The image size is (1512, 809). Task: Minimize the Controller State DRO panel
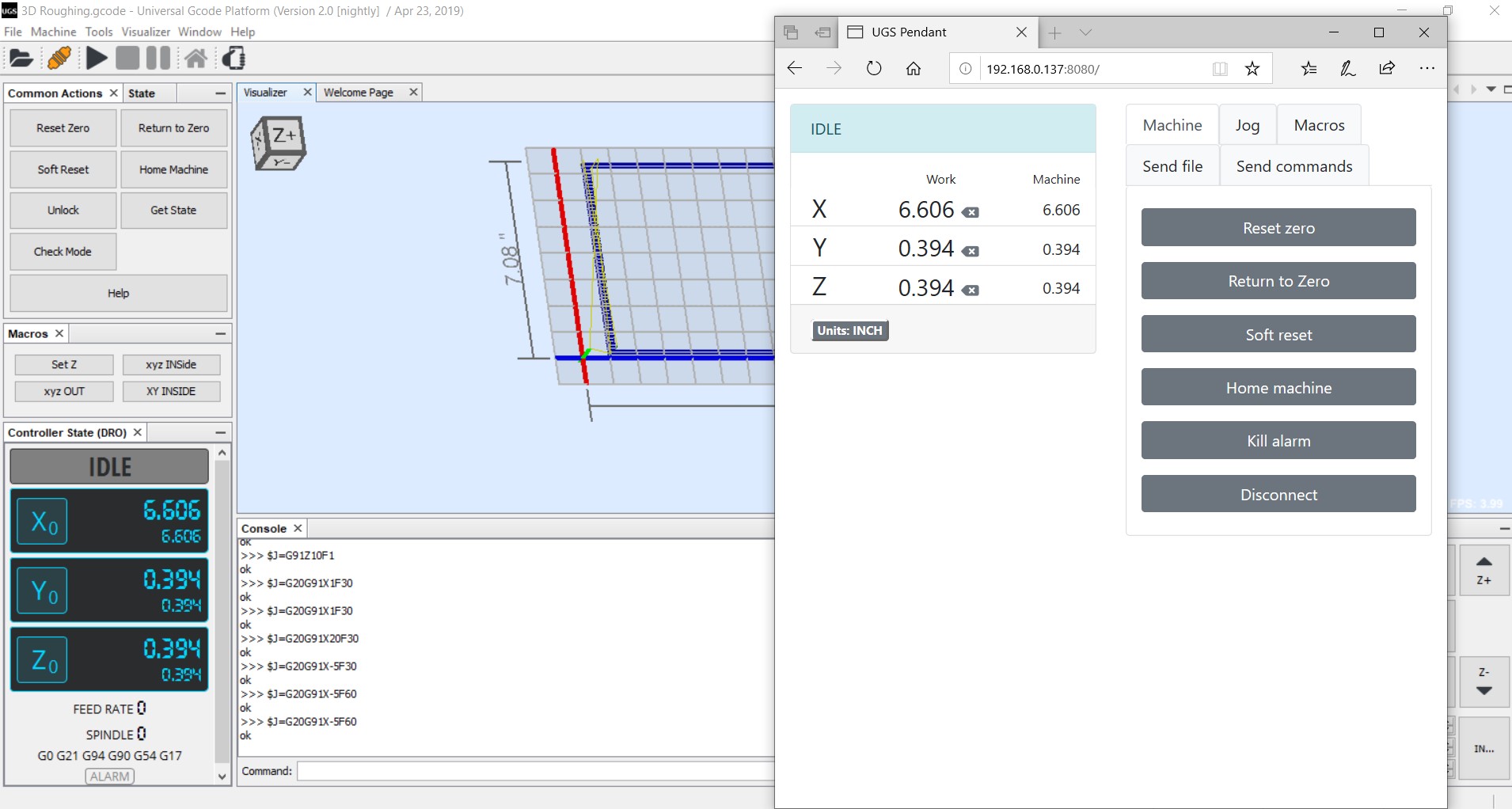coord(220,432)
